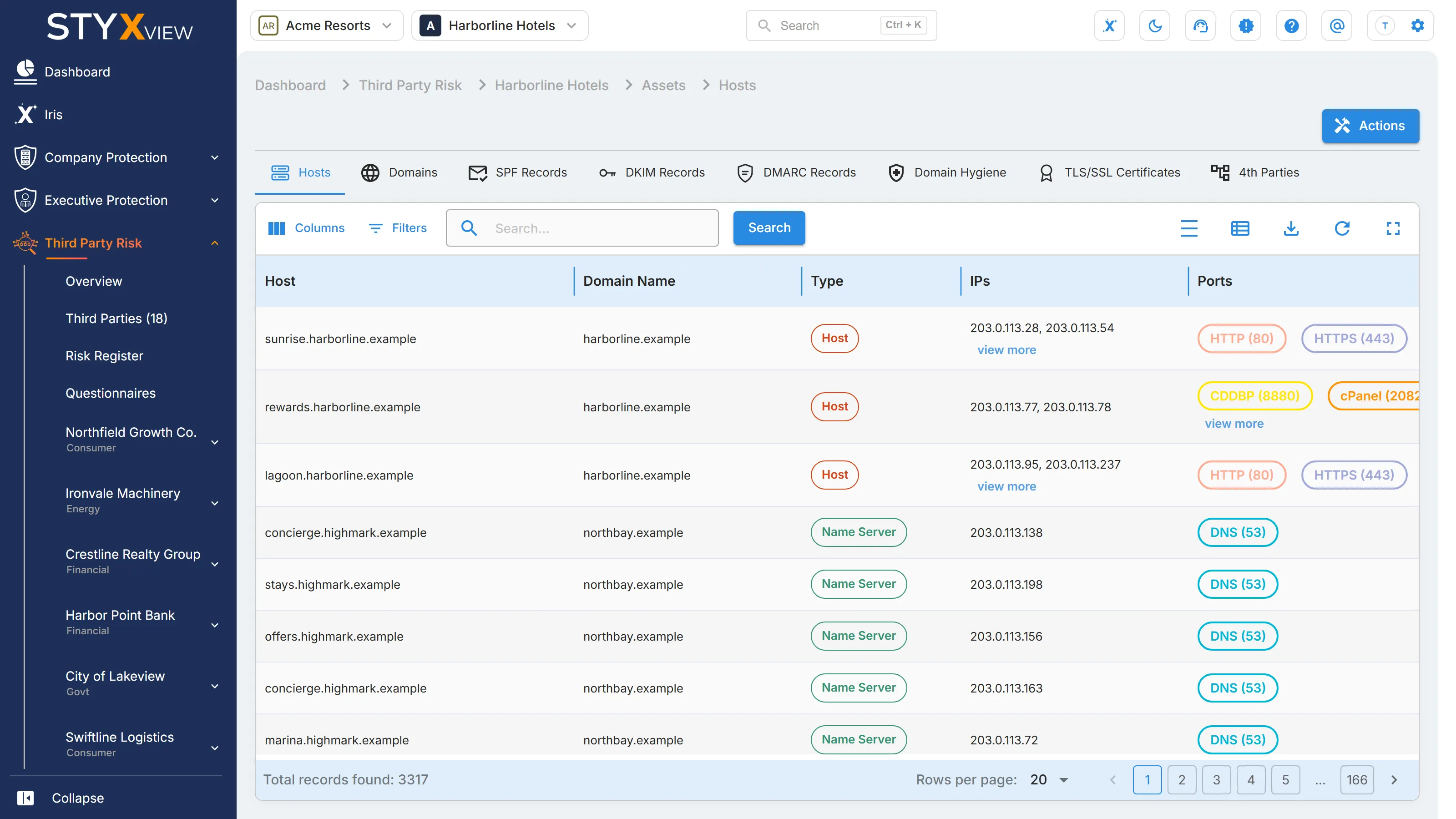
Task: Open the Iris assistant icon in top bar
Action: click(1109, 25)
